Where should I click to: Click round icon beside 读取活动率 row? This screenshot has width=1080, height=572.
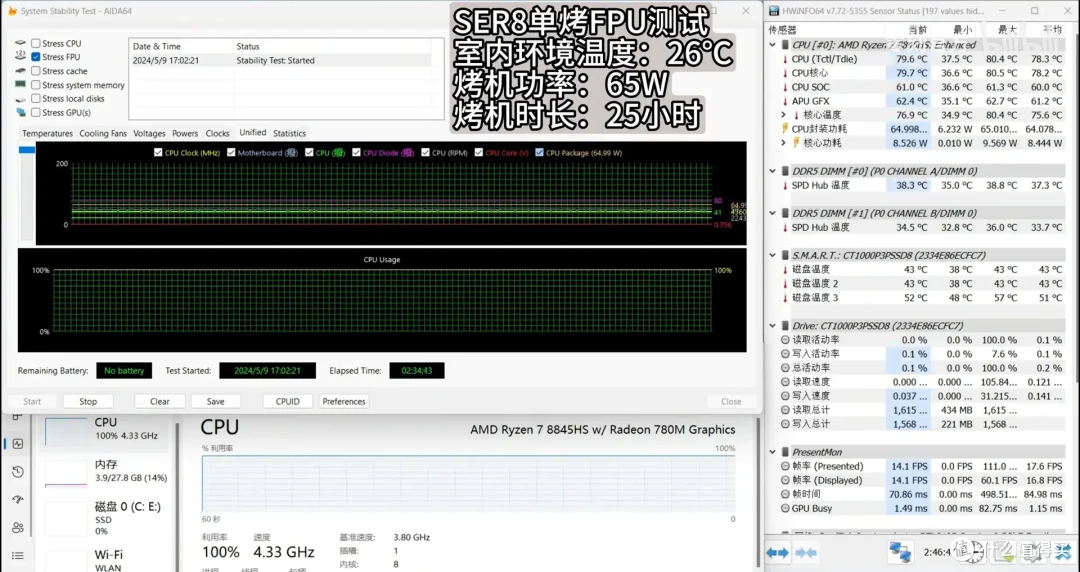pyautogui.click(x=785, y=340)
